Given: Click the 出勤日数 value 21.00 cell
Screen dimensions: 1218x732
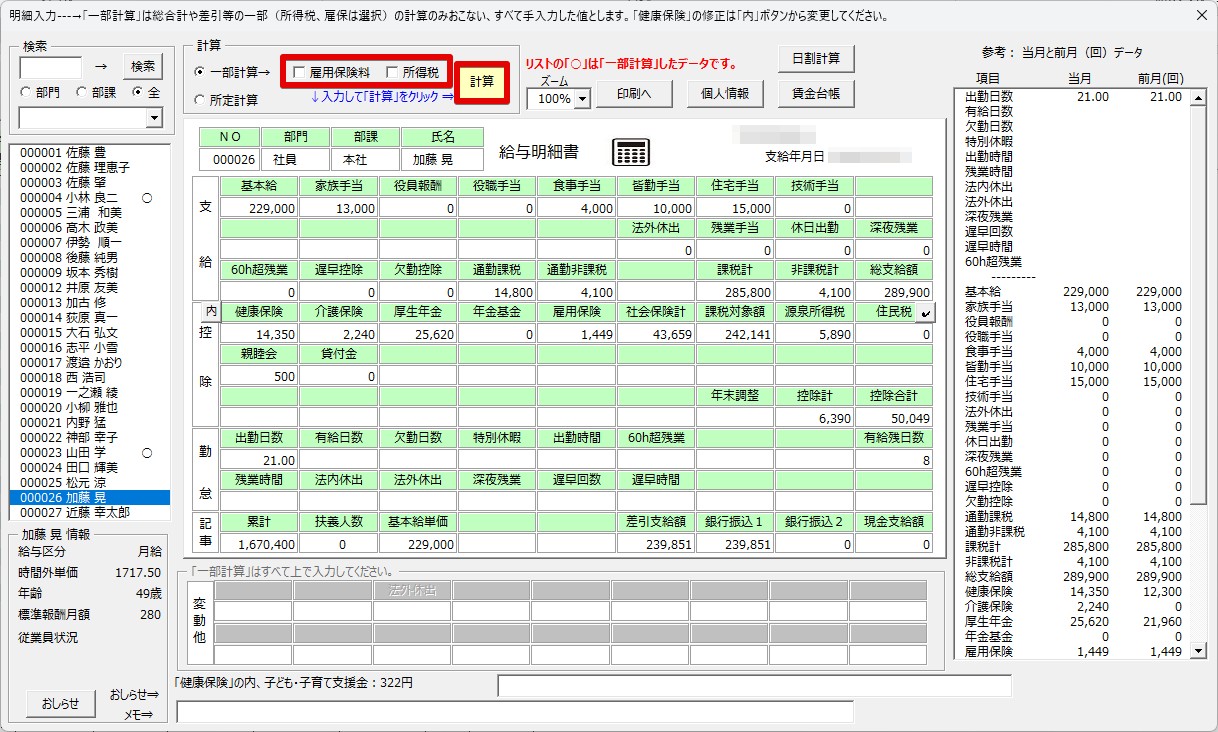Looking at the screenshot, I should click(259, 460).
